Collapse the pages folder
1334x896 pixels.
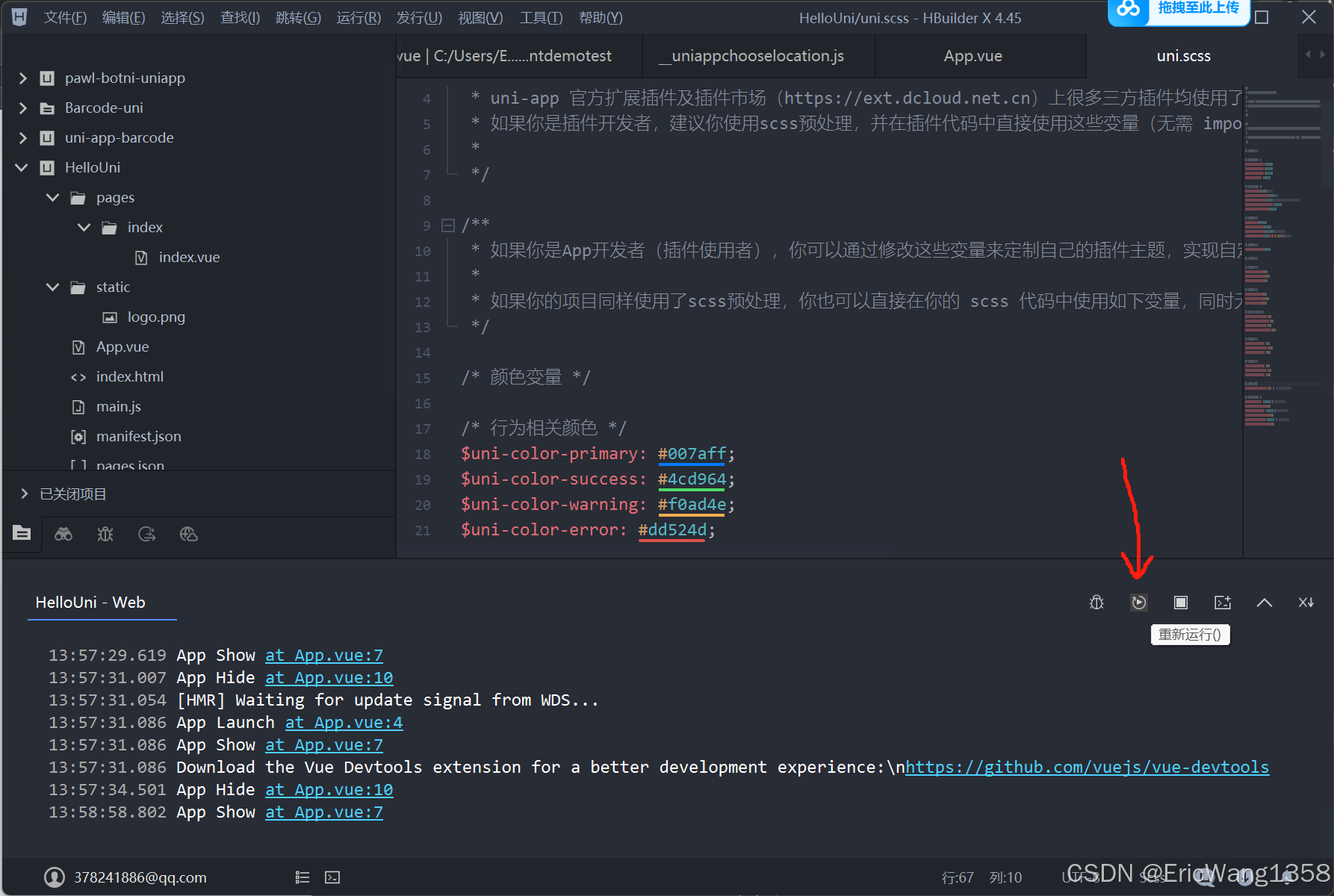(52, 197)
